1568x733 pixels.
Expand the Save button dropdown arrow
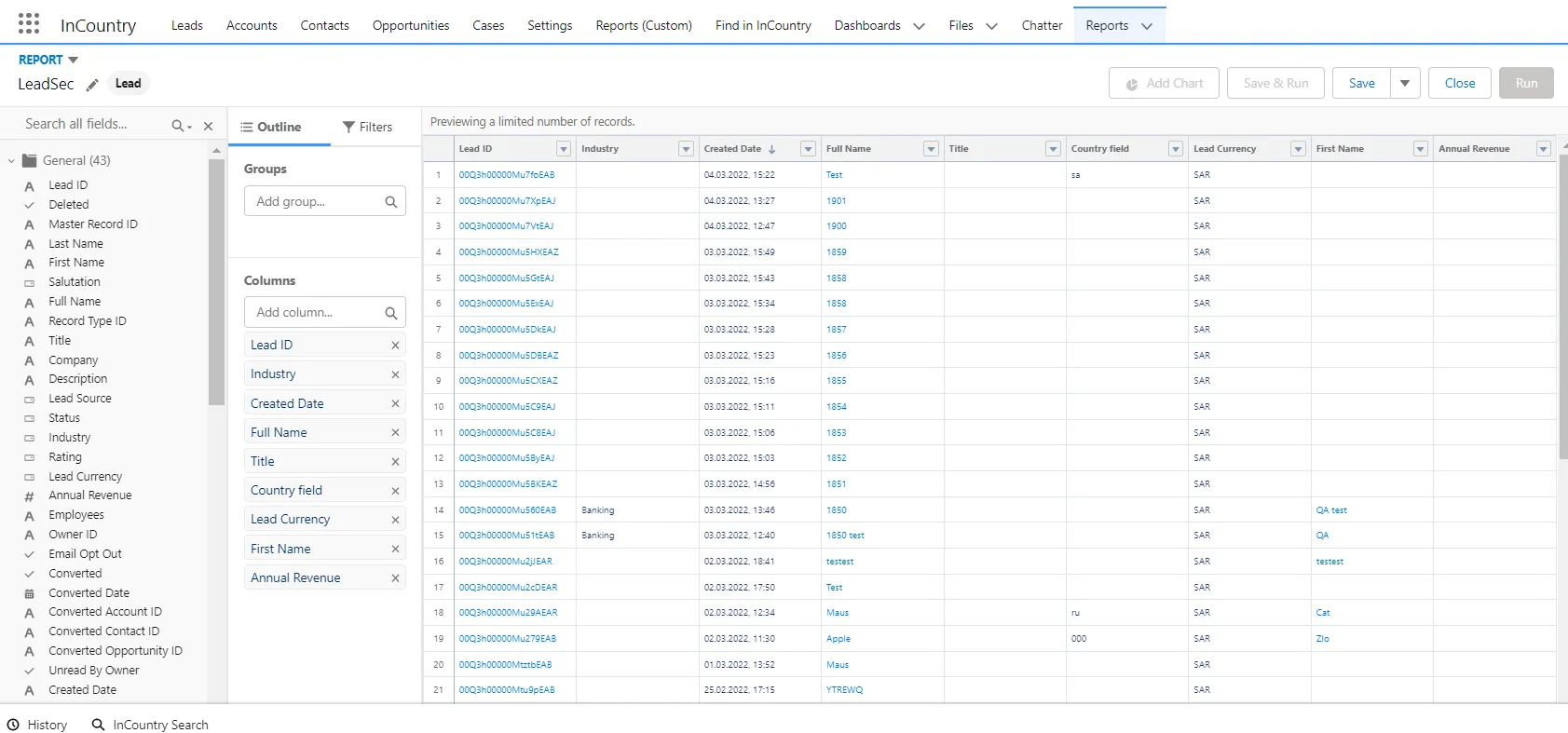pos(1404,83)
